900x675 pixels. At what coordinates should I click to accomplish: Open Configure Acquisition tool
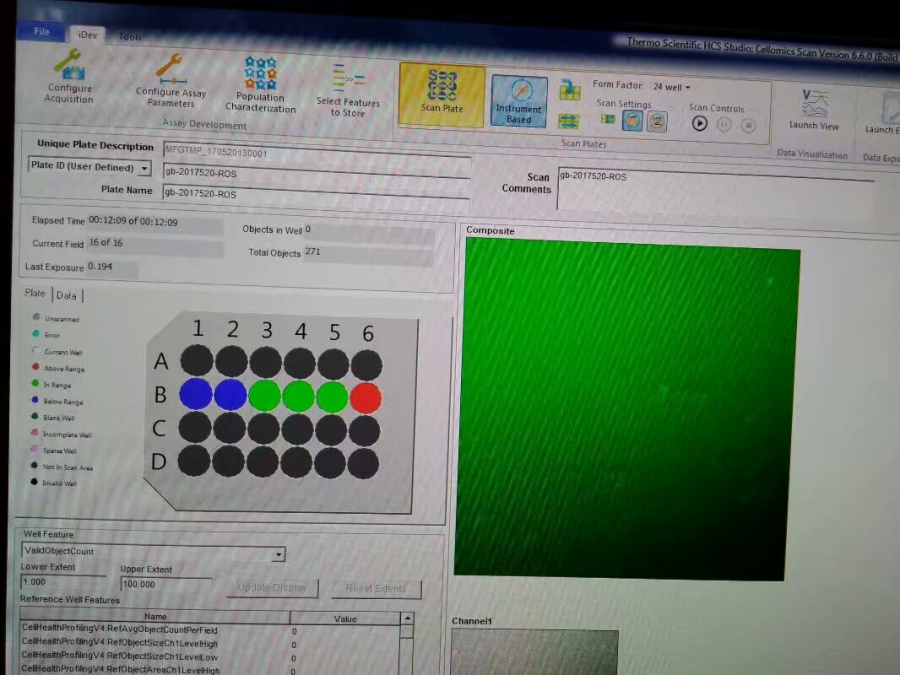point(69,77)
